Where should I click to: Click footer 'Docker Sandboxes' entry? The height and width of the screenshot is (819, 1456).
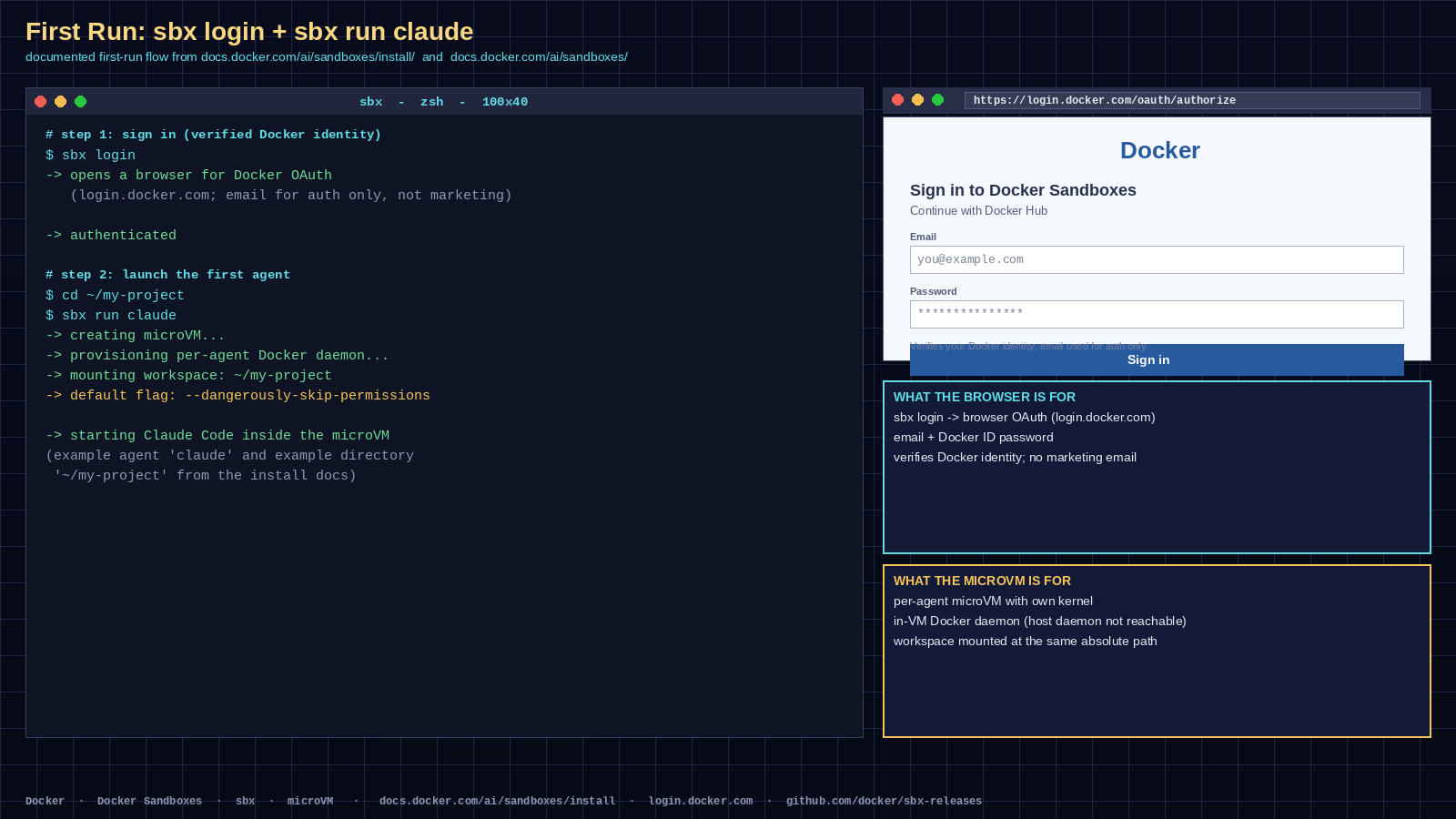point(149,801)
